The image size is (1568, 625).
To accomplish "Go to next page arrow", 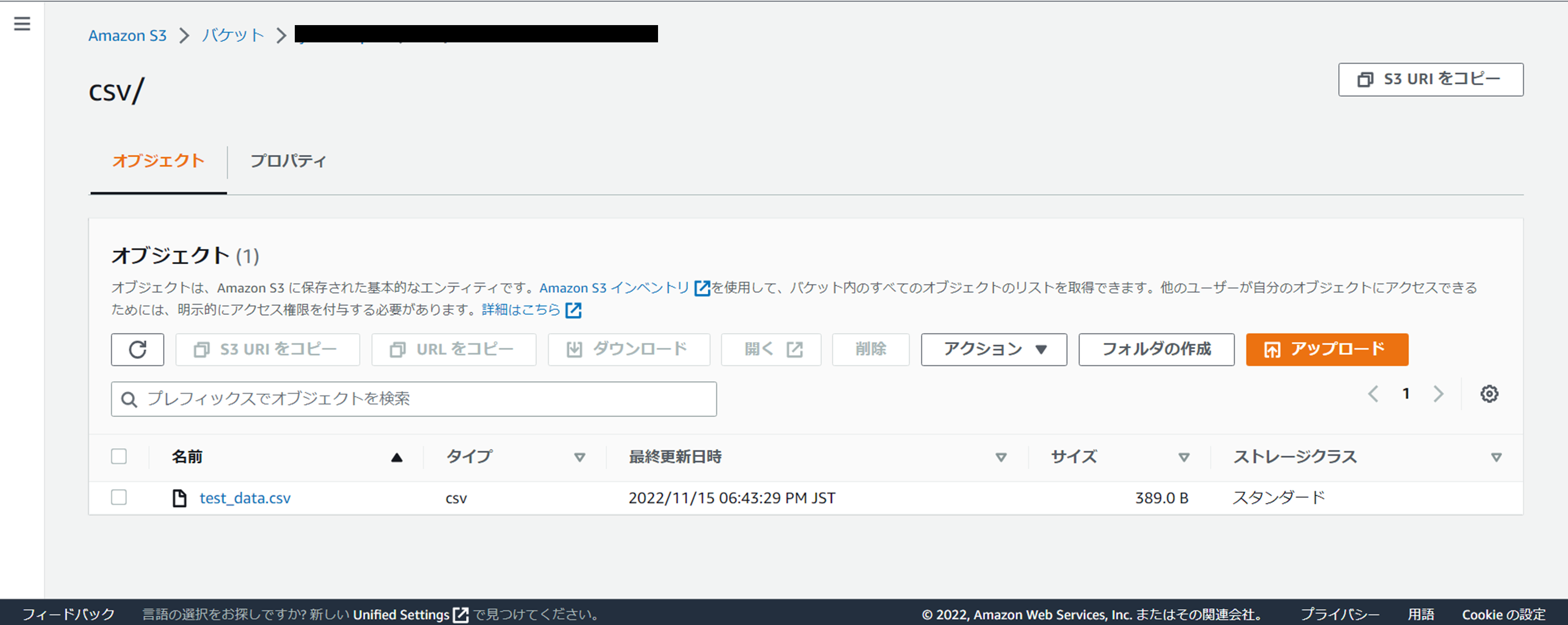I will [1438, 394].
